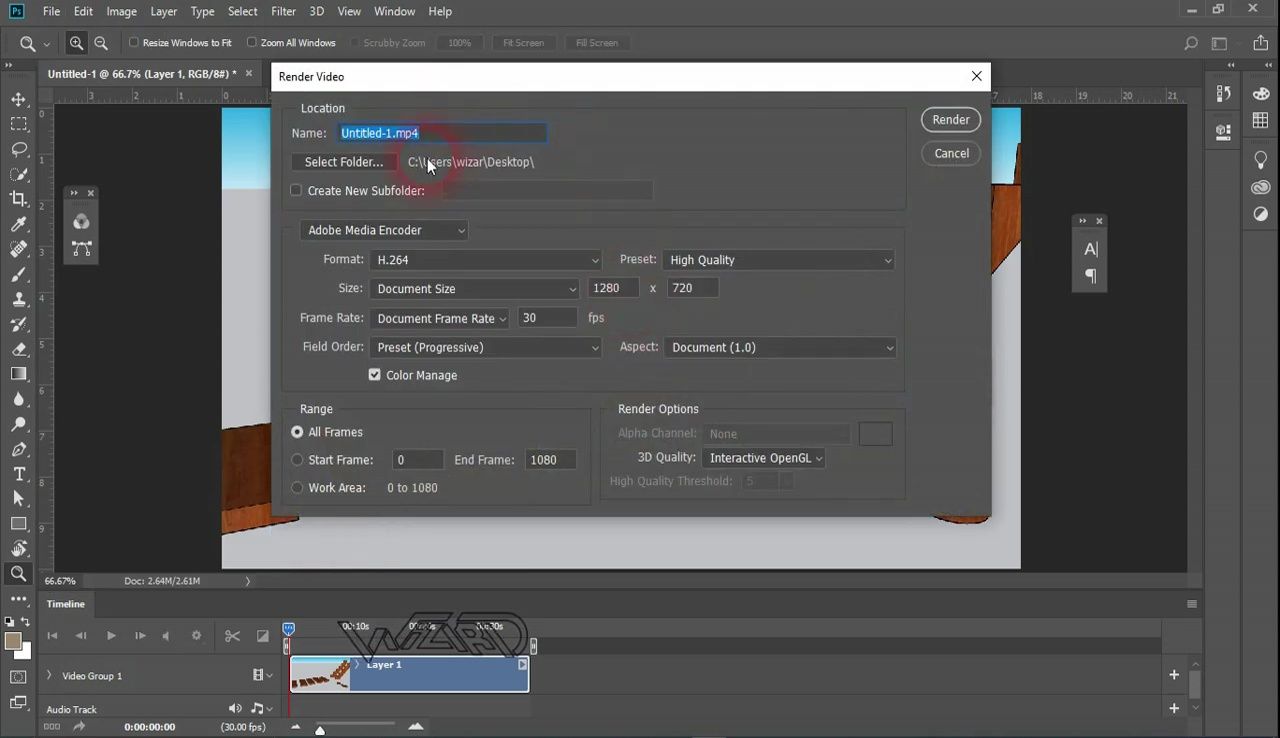Open the 3D menu
The image size is (1280, 738).
pos(316,11)
